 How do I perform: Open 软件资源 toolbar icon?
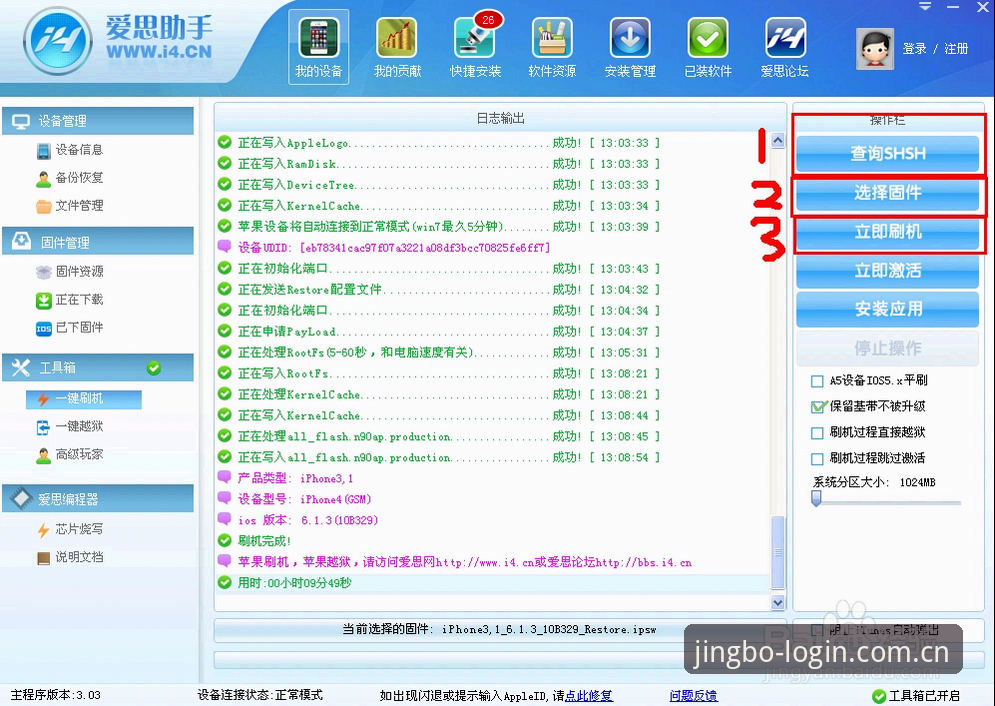(x=552, y=47)
